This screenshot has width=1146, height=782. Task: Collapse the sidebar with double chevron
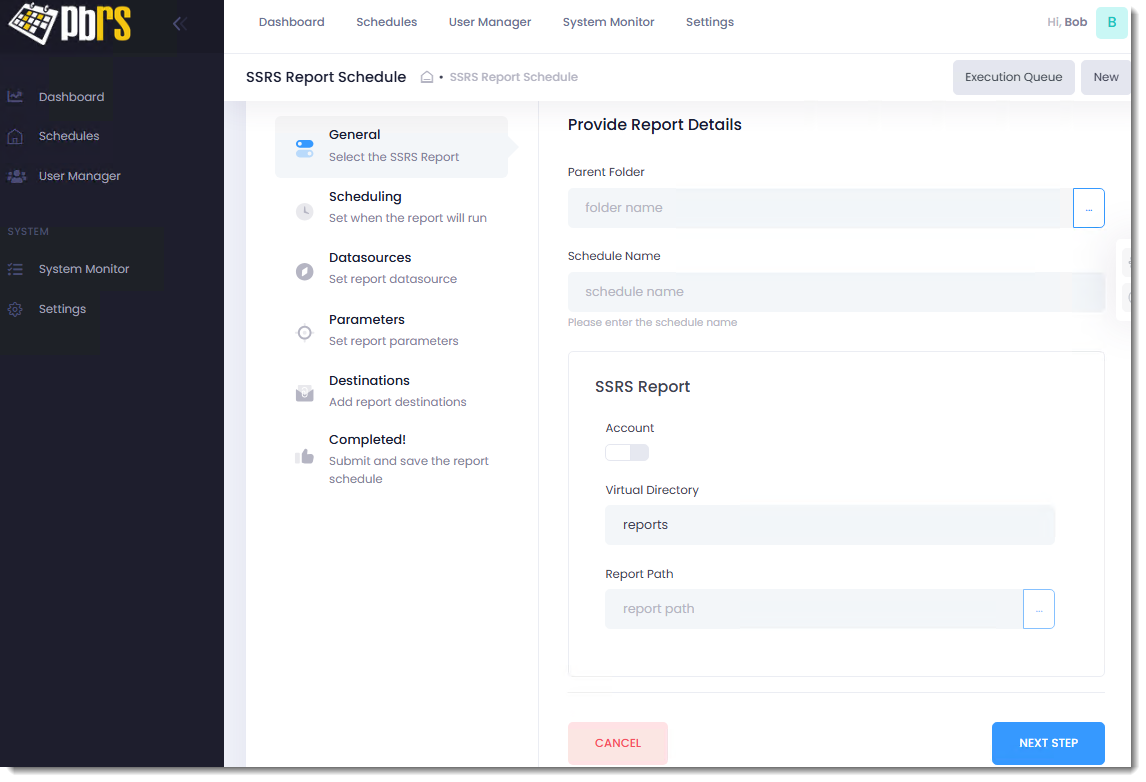coord(180,24)
